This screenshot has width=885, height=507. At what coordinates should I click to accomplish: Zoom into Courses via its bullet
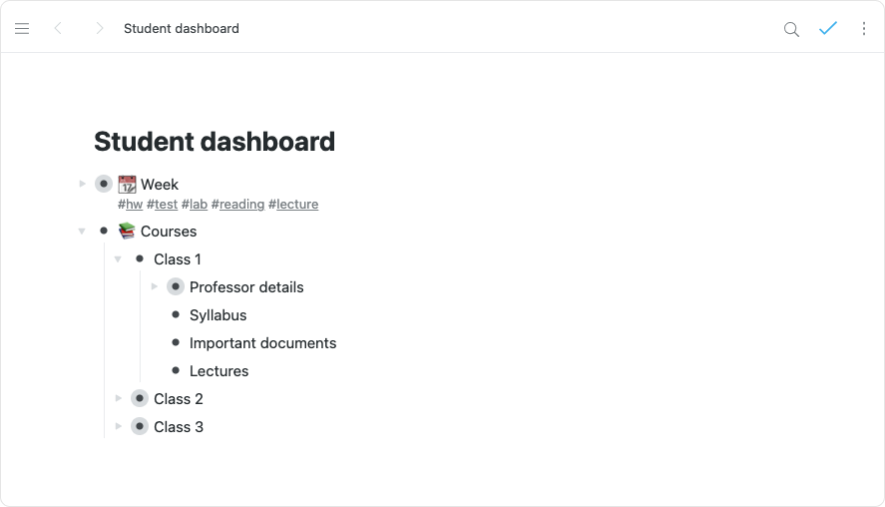click(104, 231)
